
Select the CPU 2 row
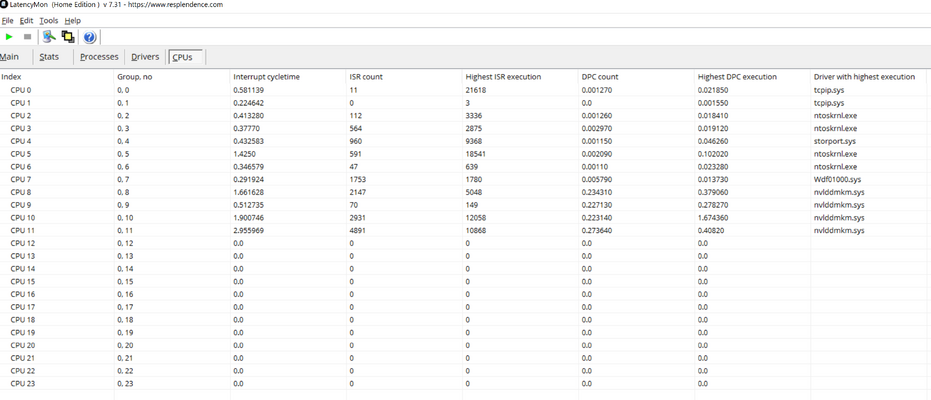coord(463,115)
